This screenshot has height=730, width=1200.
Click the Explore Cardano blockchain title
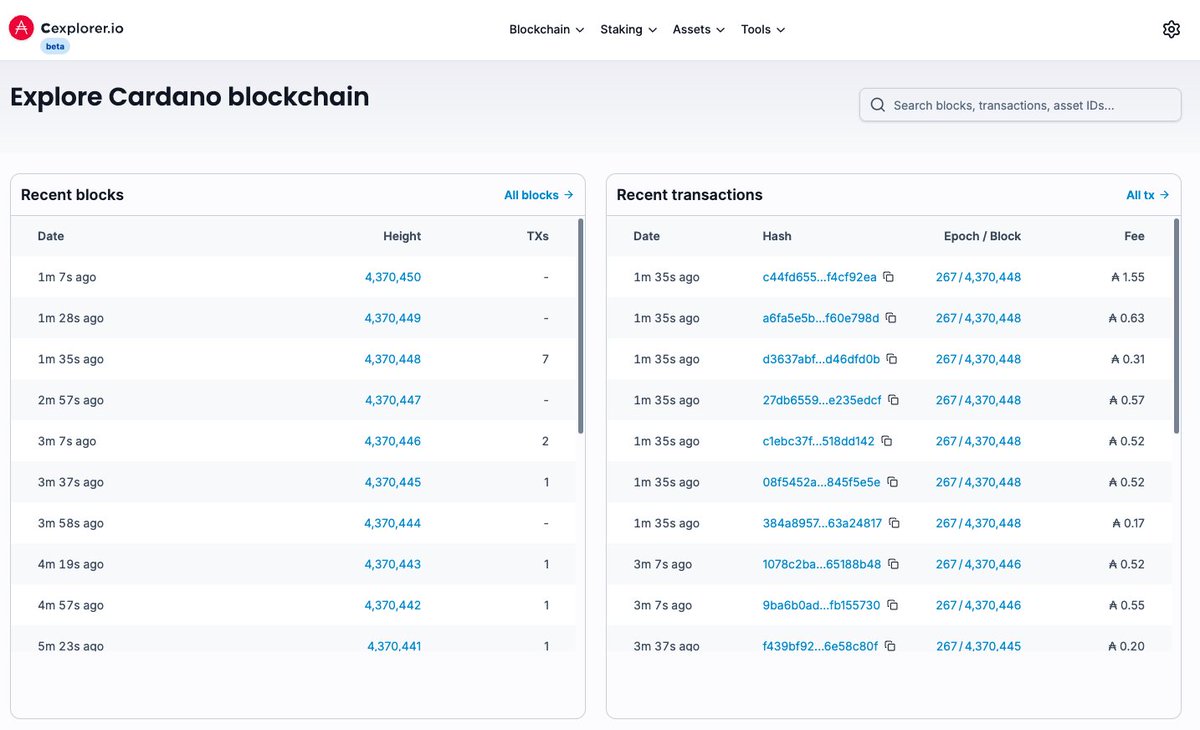190,97
